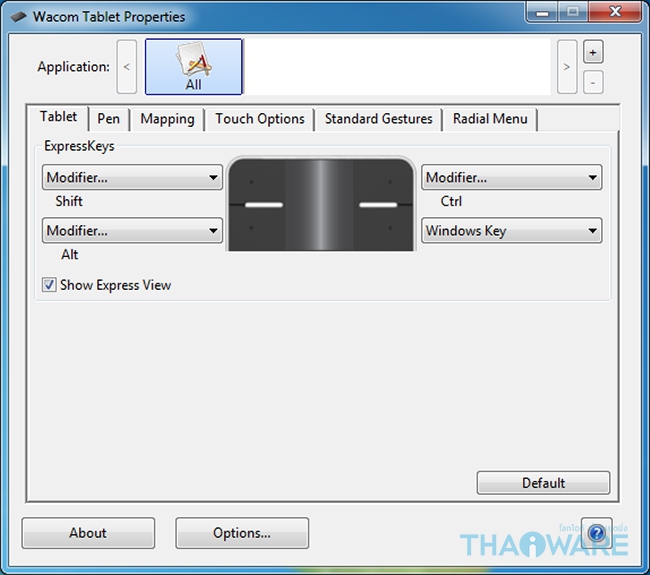Open the Modifier dropdown above Ctrl
Screen dimensions: 650x575
coord(512,177)
